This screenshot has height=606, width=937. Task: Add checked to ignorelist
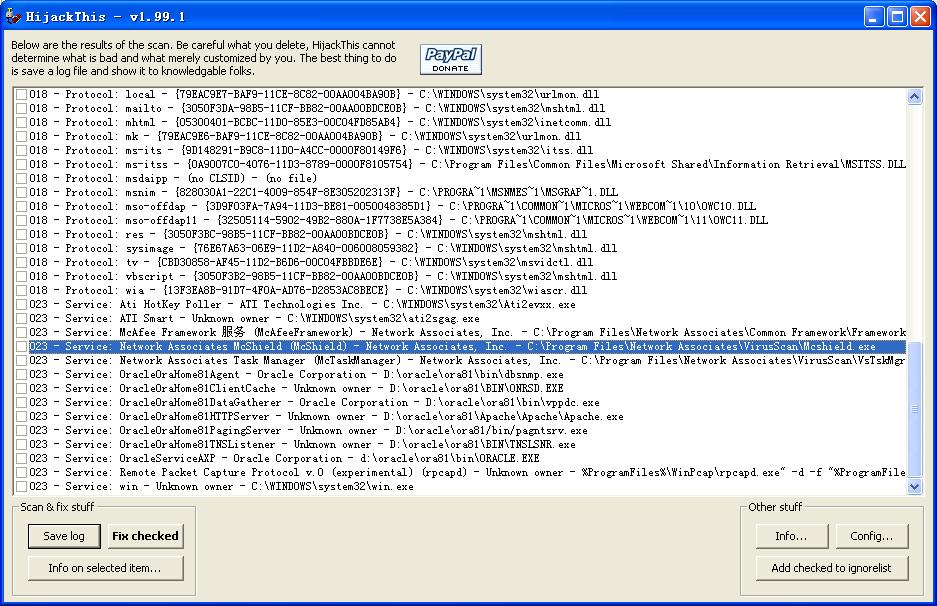pos(832,568)
